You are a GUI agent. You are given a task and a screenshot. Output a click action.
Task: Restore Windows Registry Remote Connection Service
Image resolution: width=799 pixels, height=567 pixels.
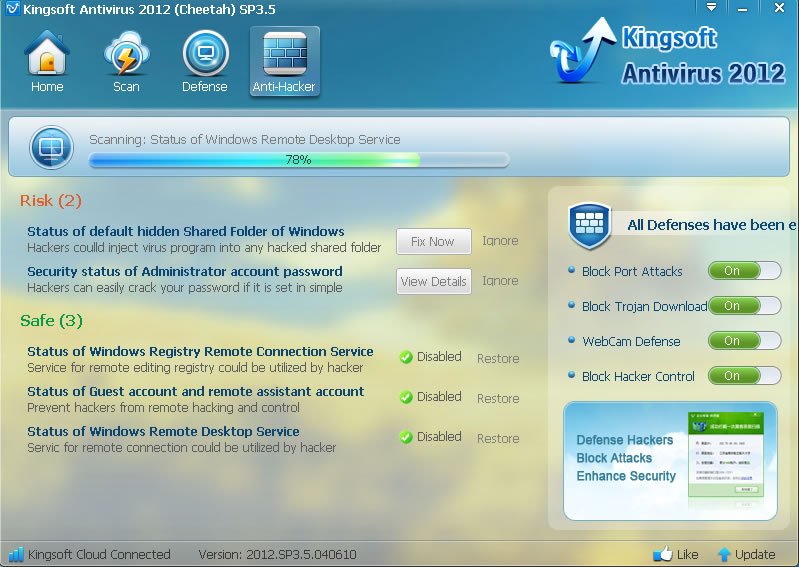click(498, 359)
